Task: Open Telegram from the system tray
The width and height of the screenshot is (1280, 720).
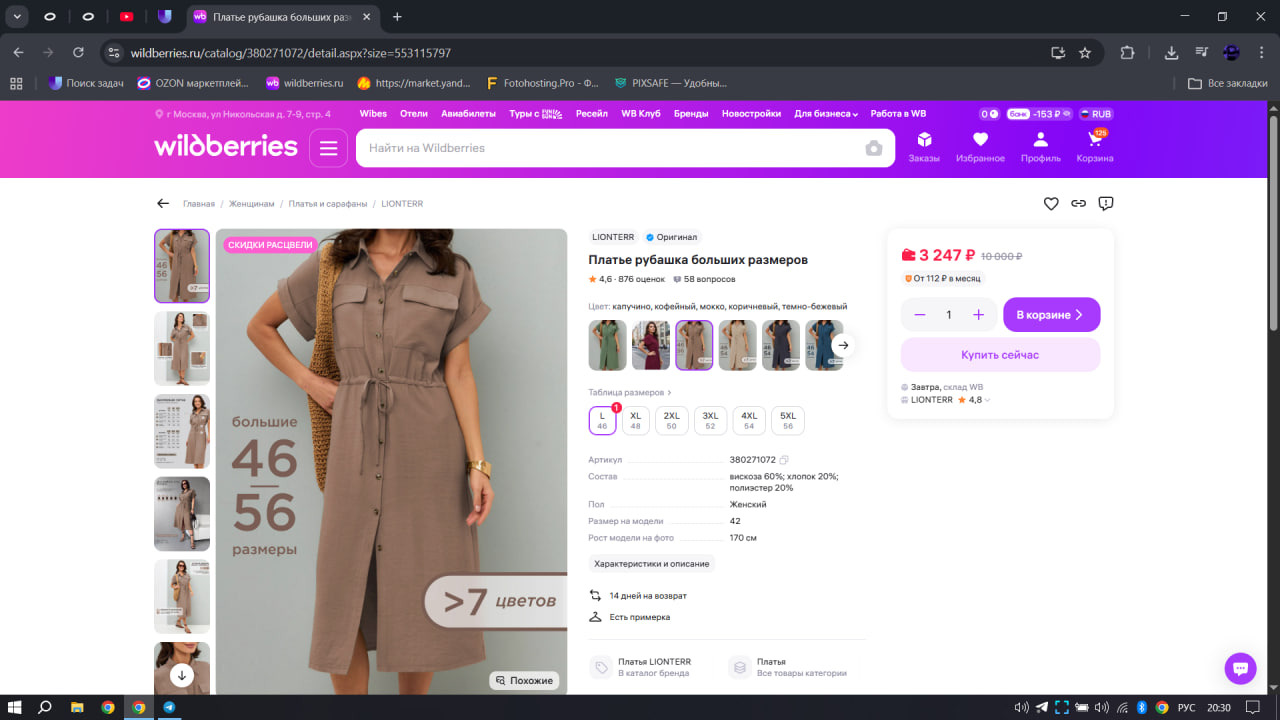Action: coord(1041,707)
